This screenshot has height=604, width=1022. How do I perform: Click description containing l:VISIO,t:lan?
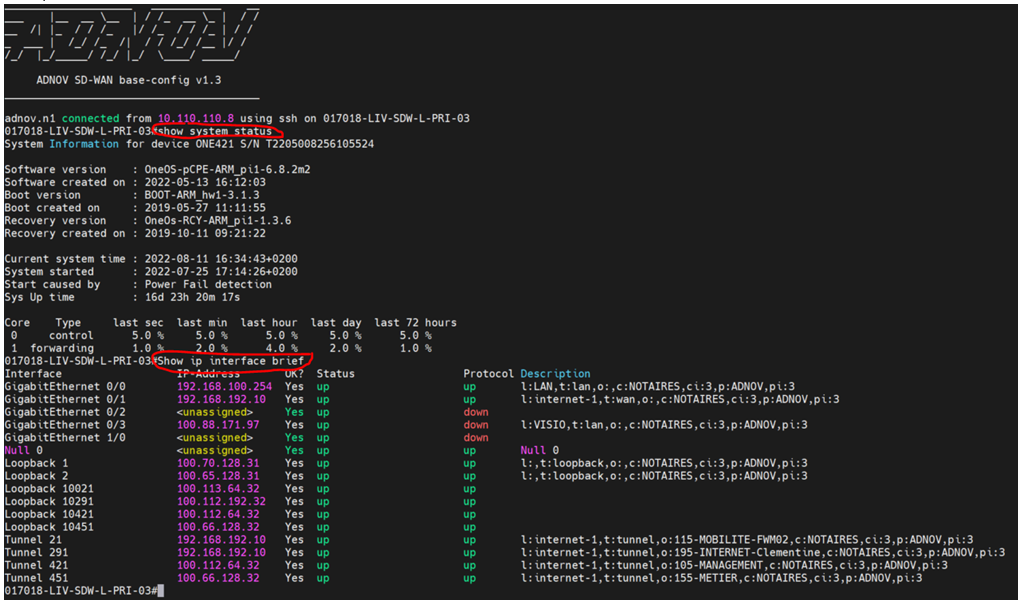(664, 425)
